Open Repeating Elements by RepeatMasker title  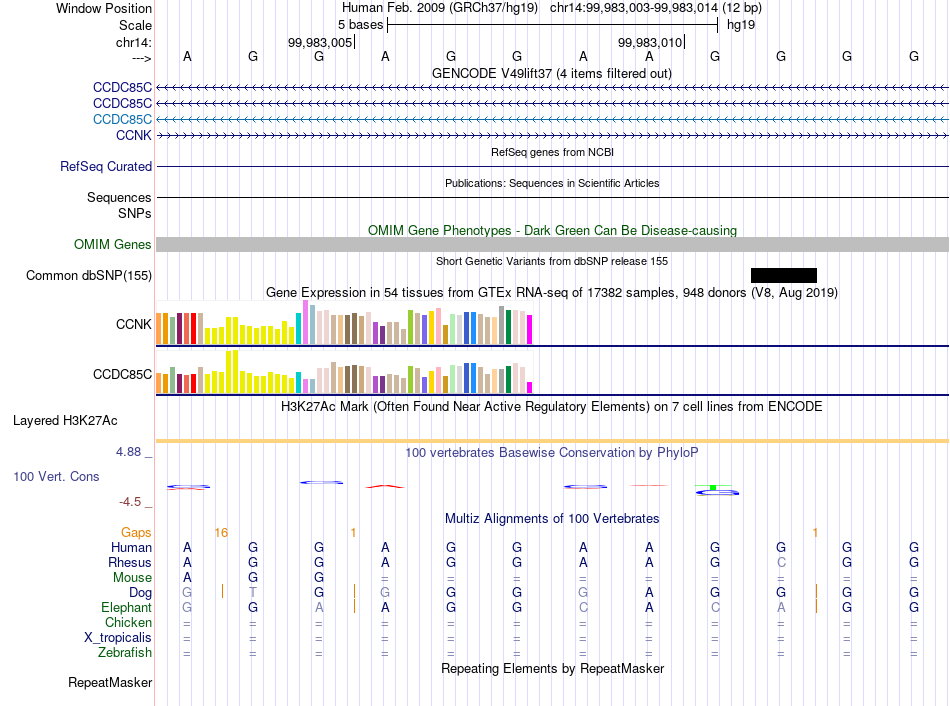552,668
